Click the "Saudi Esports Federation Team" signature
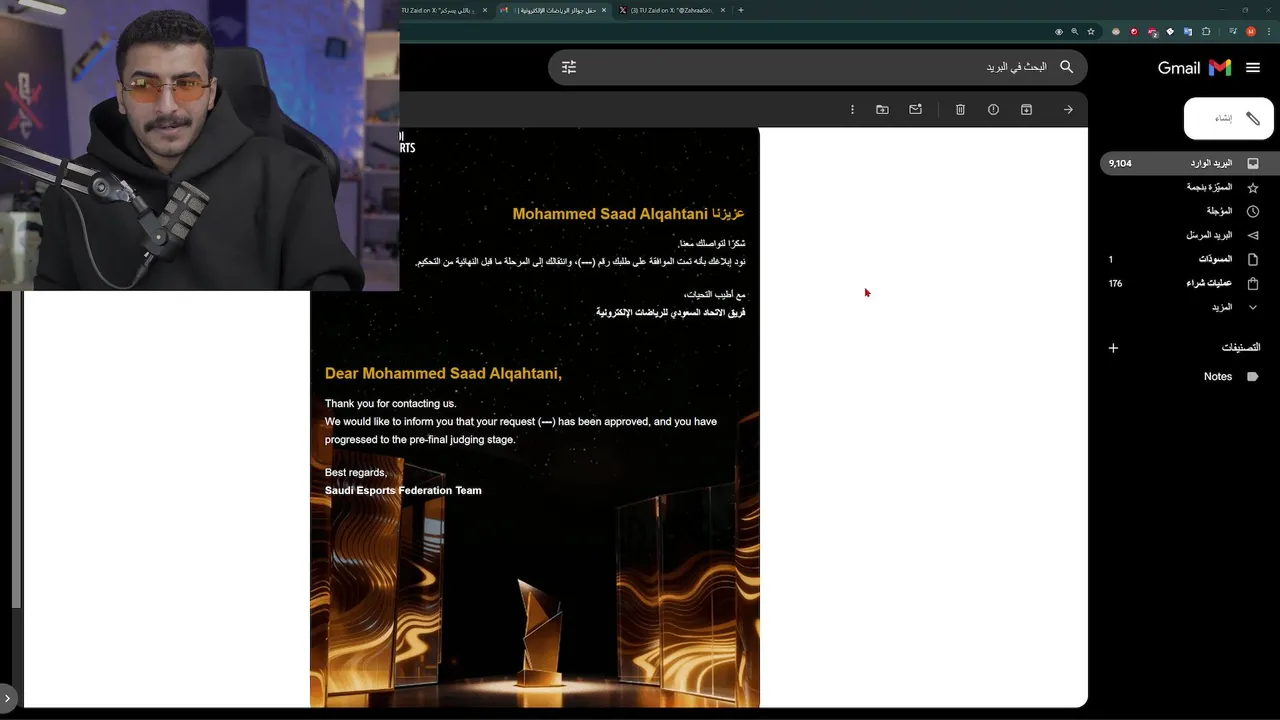This screenshot has width=1280, height=720. pos(403,490)
